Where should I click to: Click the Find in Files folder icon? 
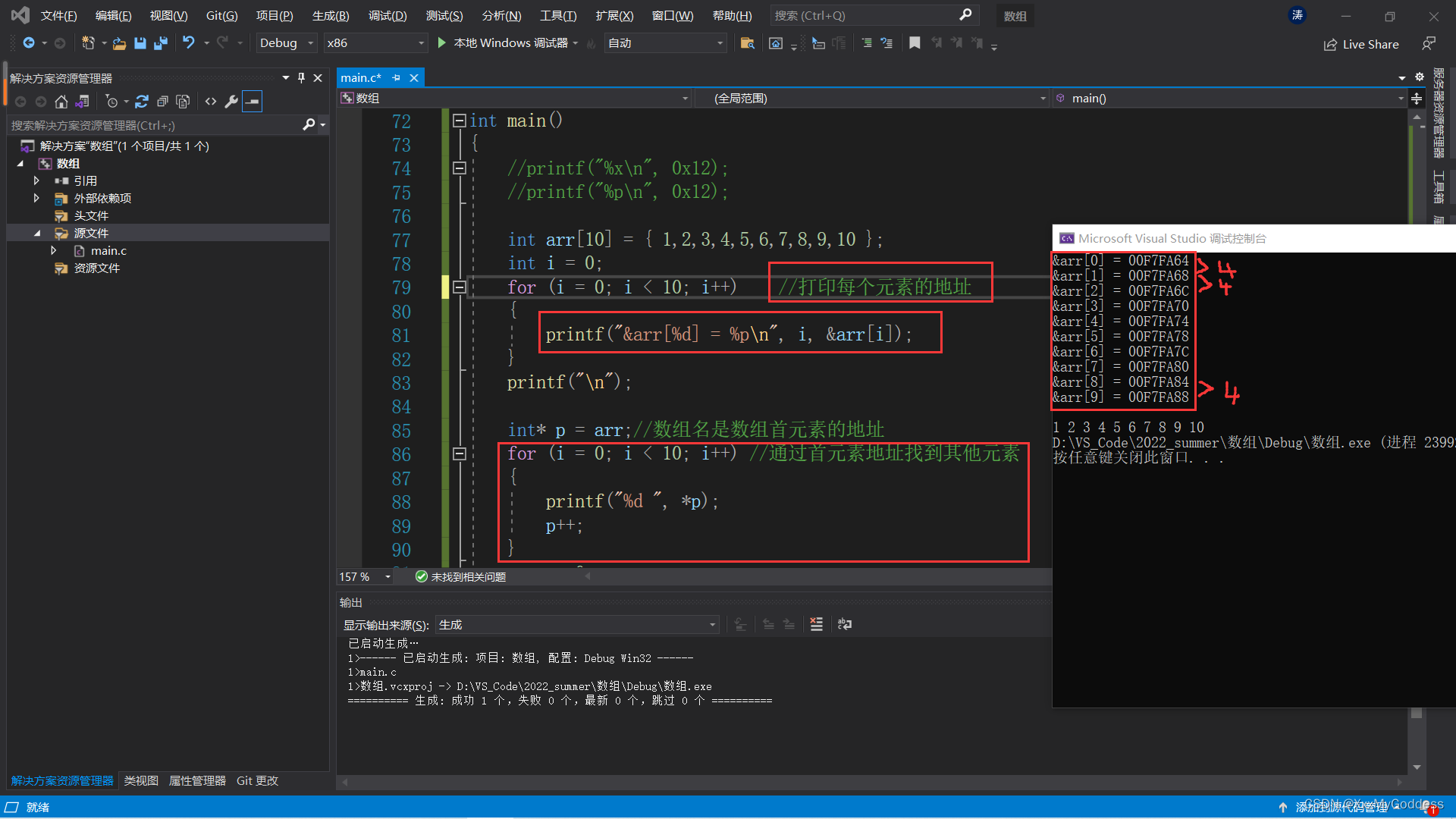tap(747, 43)
